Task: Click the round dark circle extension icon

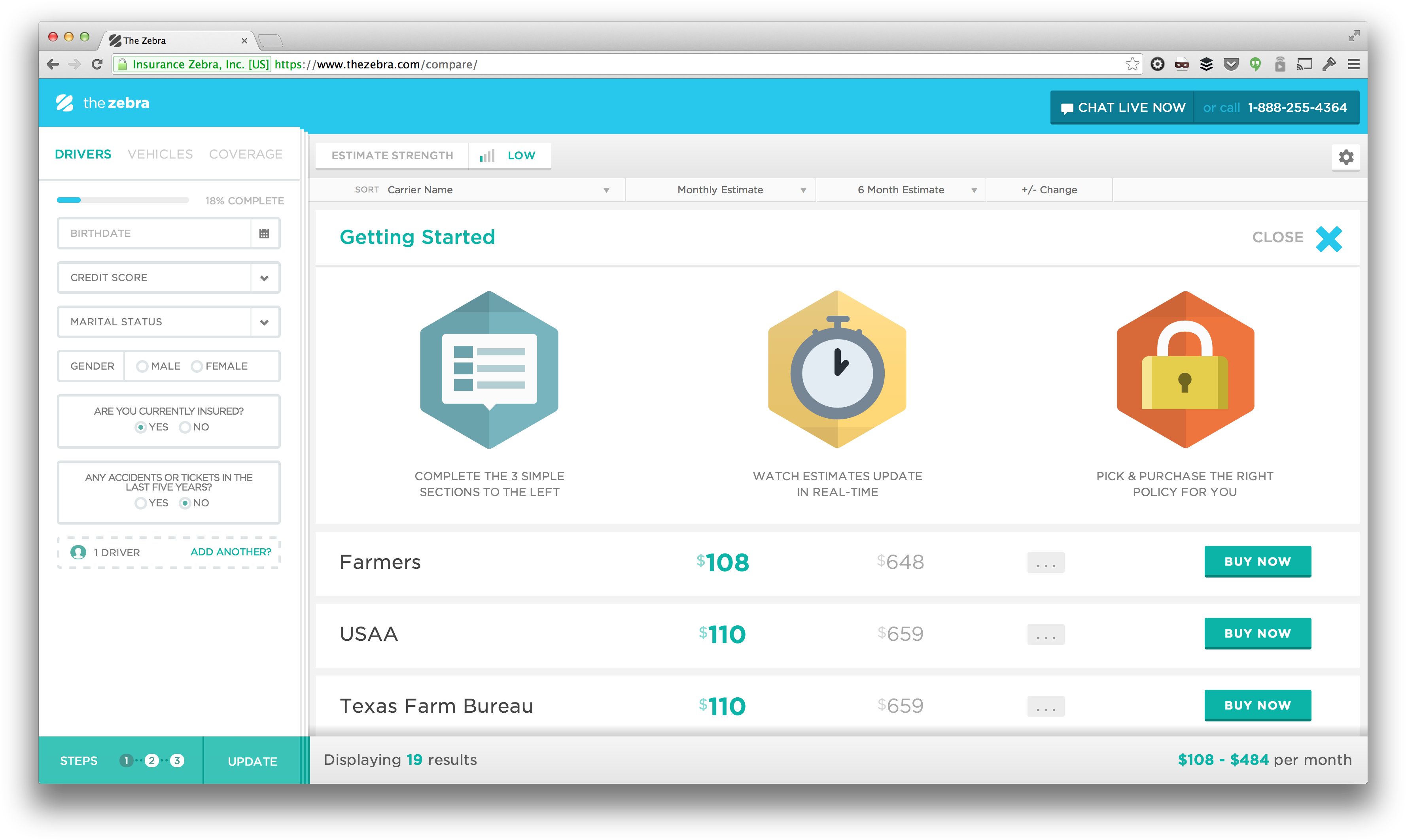Action: pyautogui.click(x=1157, y=64)
